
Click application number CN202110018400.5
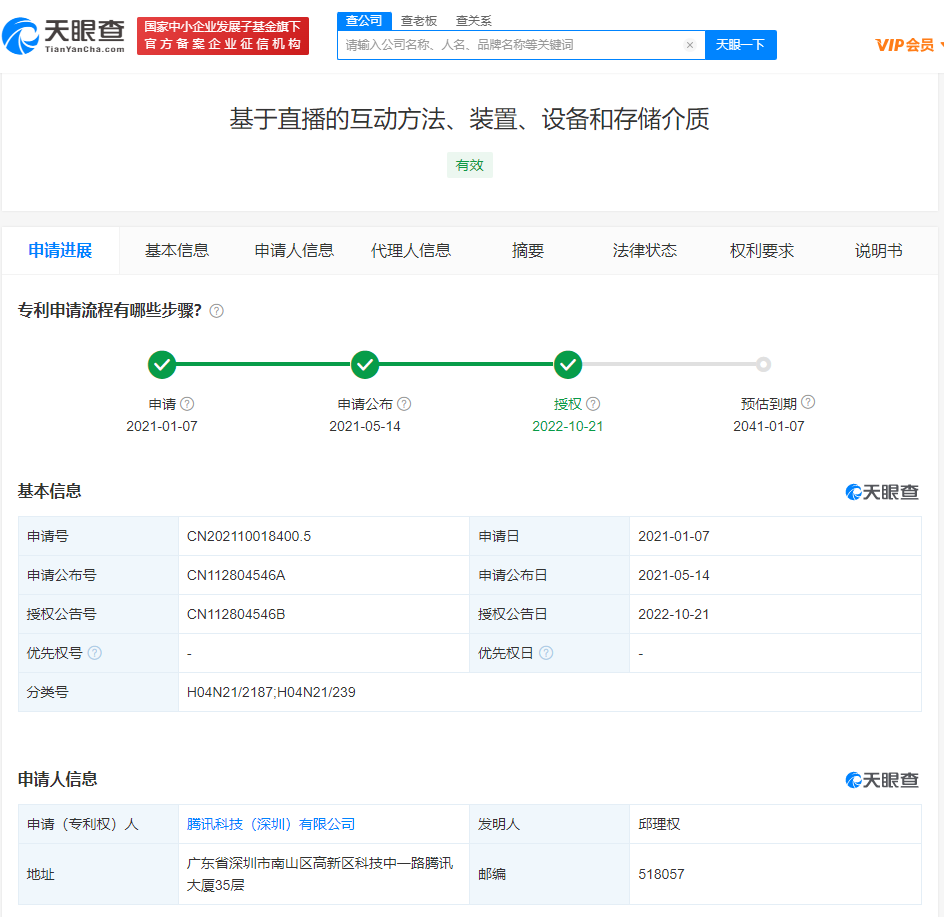(249, 536)
